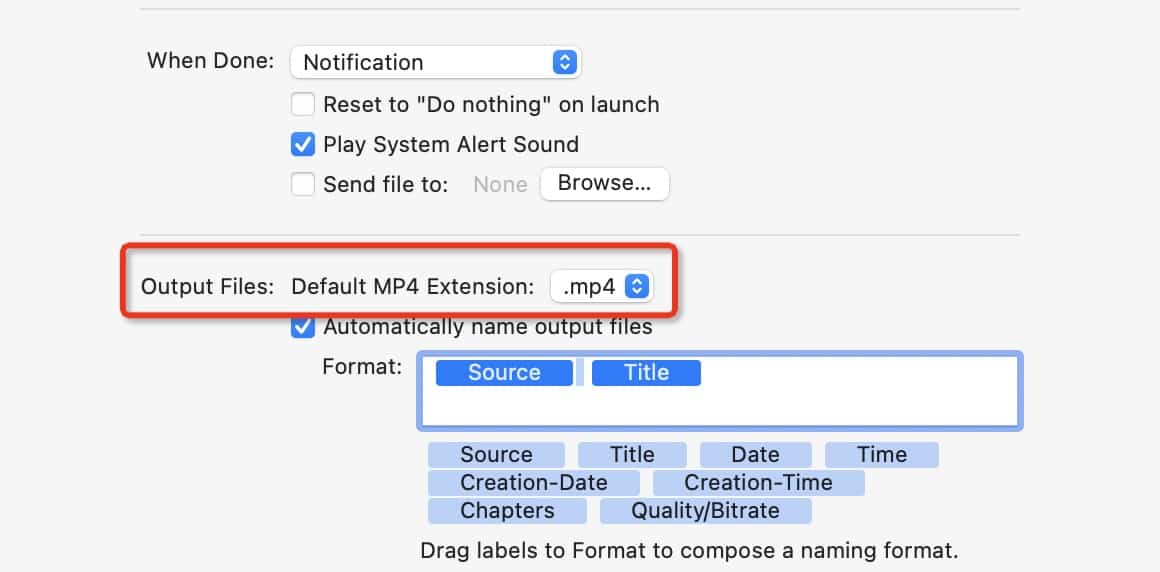Disable Automatically name output files
Screen dimensions: 1160x572
pos(303,327)
